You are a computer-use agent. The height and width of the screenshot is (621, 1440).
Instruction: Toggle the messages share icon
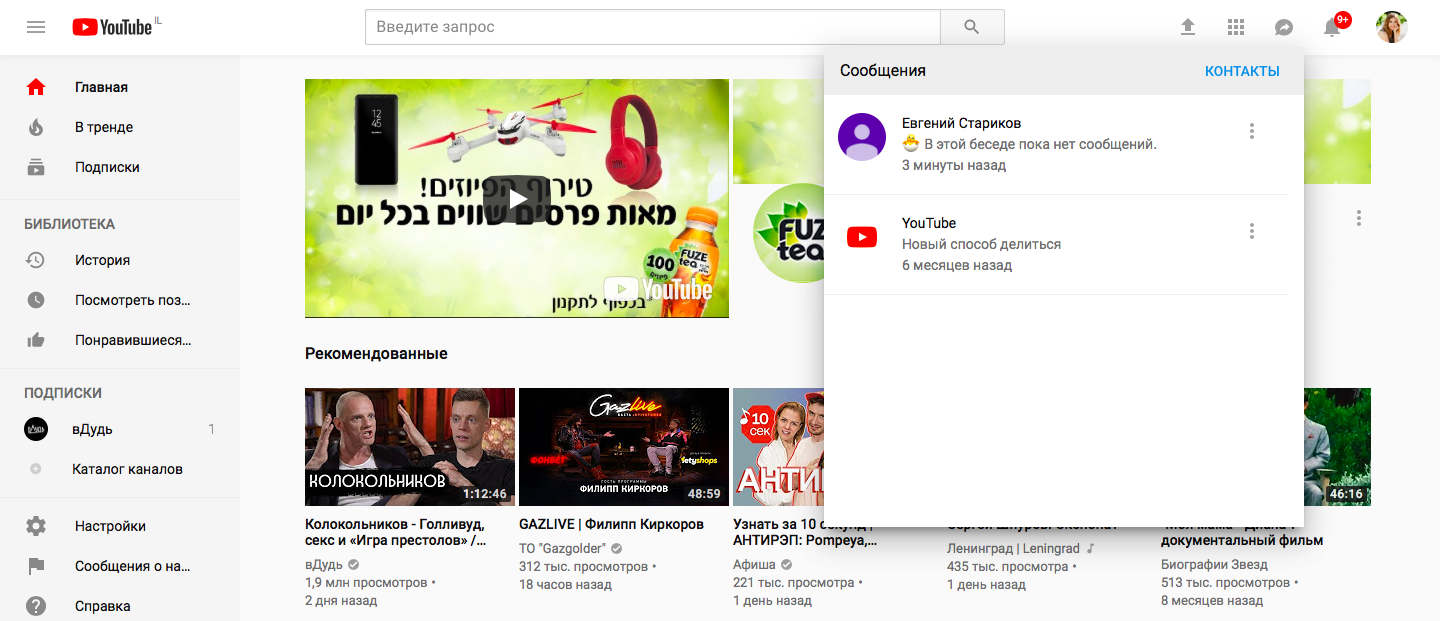(1284, 27)
